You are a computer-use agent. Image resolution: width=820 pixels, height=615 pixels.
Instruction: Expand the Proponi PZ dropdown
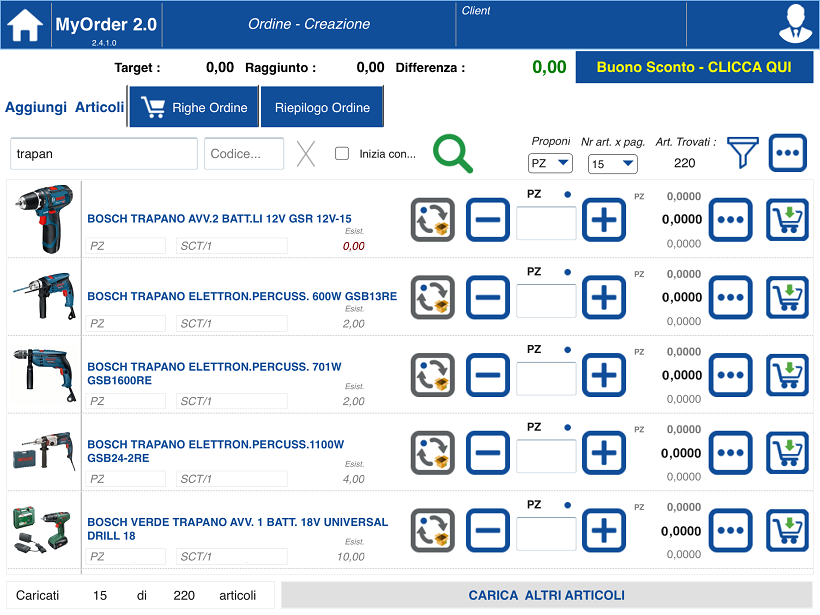[x=550, y=163]
